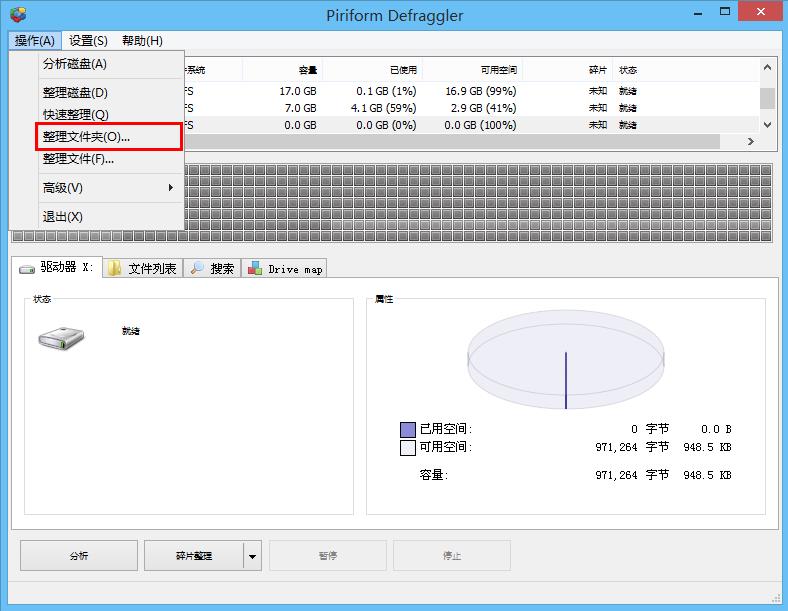788x611 pixels.
Task: Click the 16.9 GB (99%) free space cell
Action: 480,91
